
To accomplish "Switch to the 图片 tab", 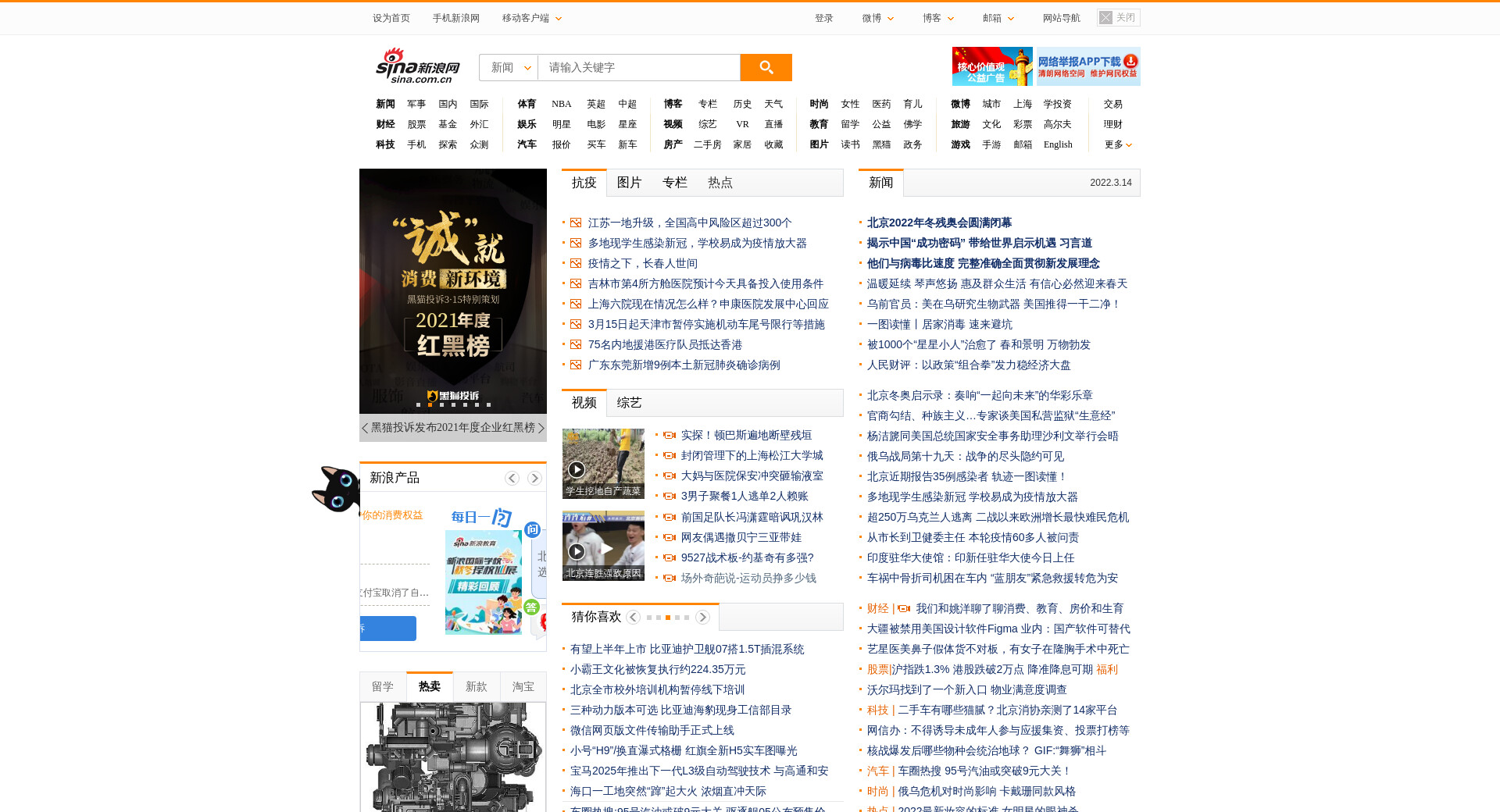I will click(x=630, y=183).
